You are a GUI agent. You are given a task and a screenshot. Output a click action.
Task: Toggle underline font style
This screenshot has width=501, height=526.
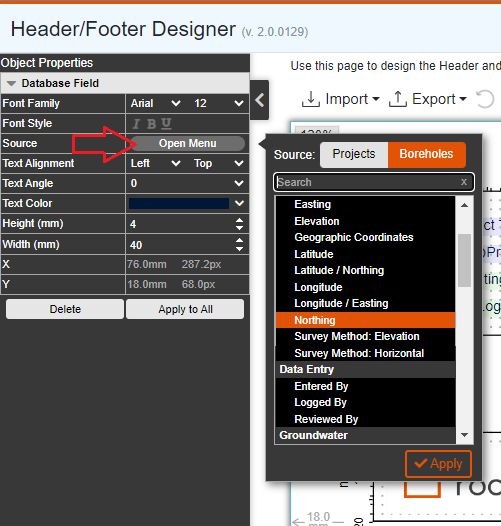[x=166, y=124]
